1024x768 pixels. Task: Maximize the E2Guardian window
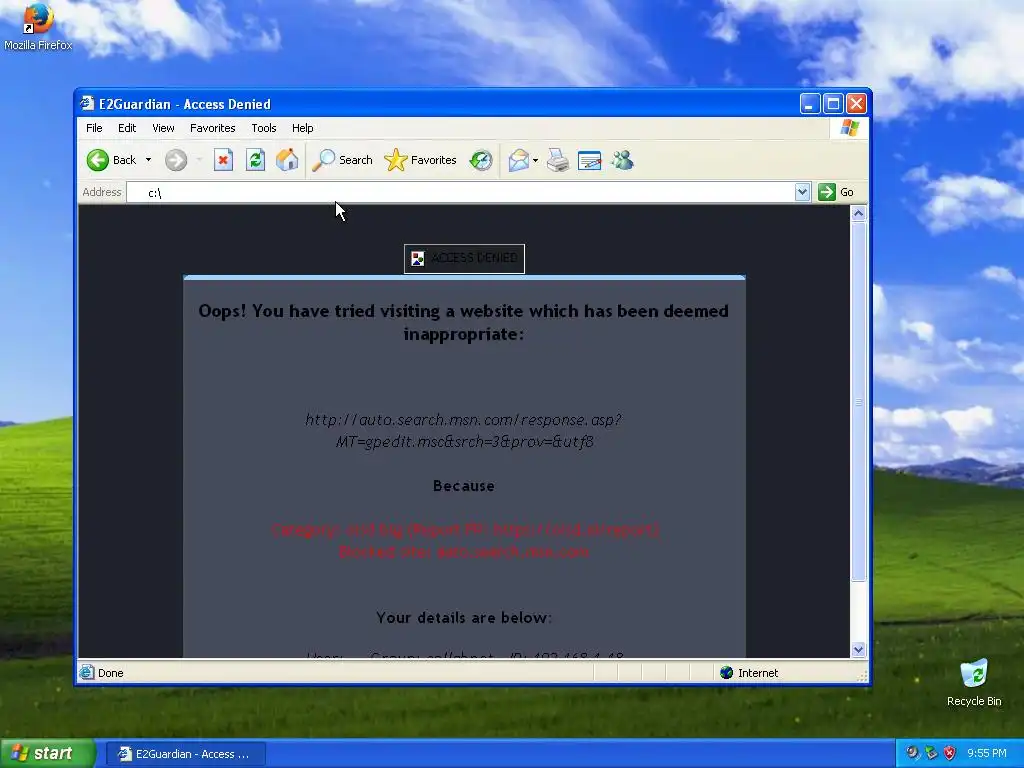[833, 103]
